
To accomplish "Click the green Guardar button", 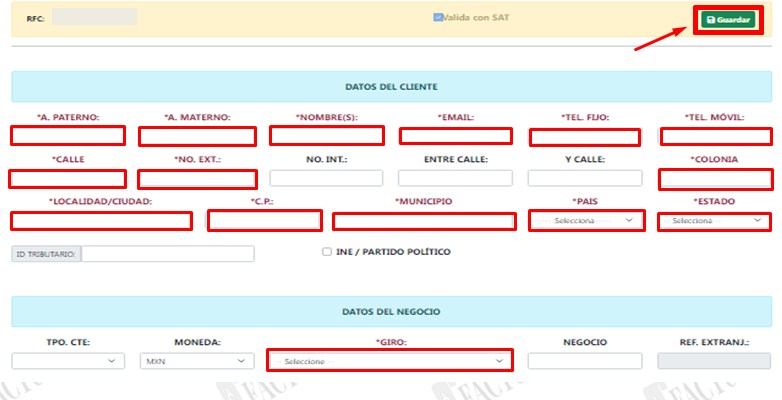I will tap(728, 19).
